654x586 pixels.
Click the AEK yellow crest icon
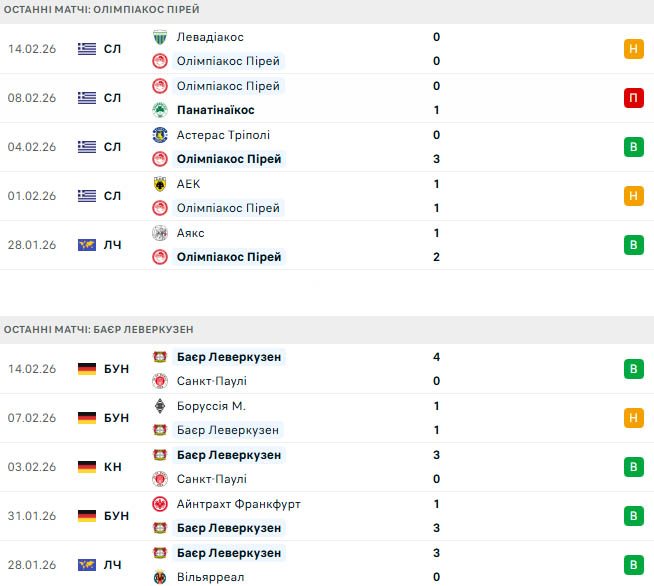coord(159,184)
